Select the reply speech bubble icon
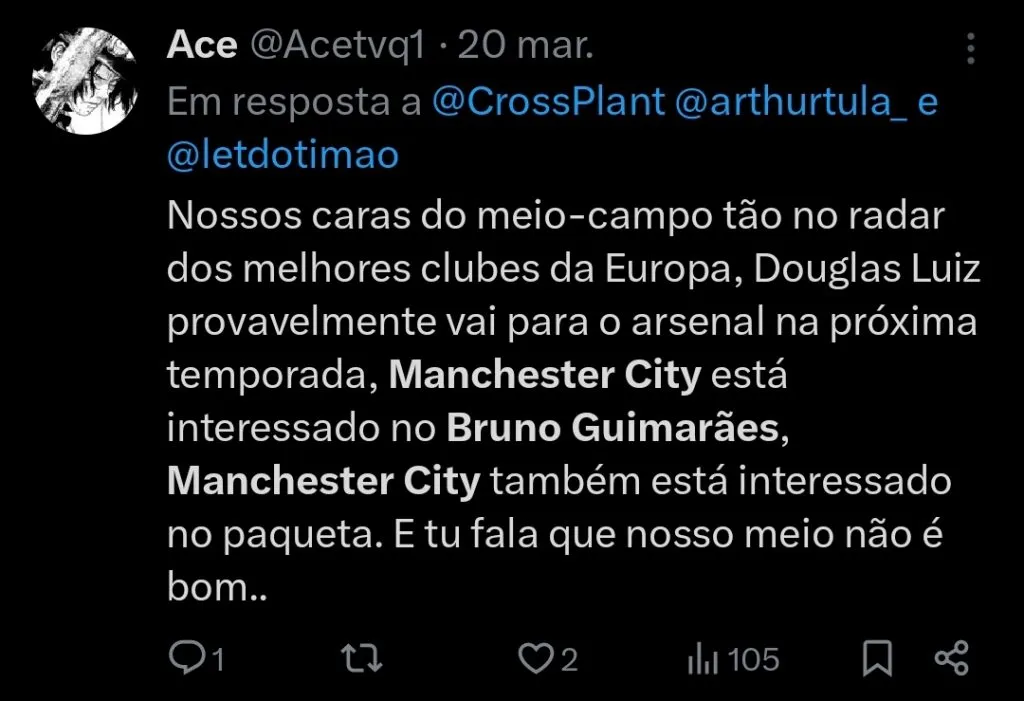The width and height of the screenshot is (1024, 701). tap(190, 659)
